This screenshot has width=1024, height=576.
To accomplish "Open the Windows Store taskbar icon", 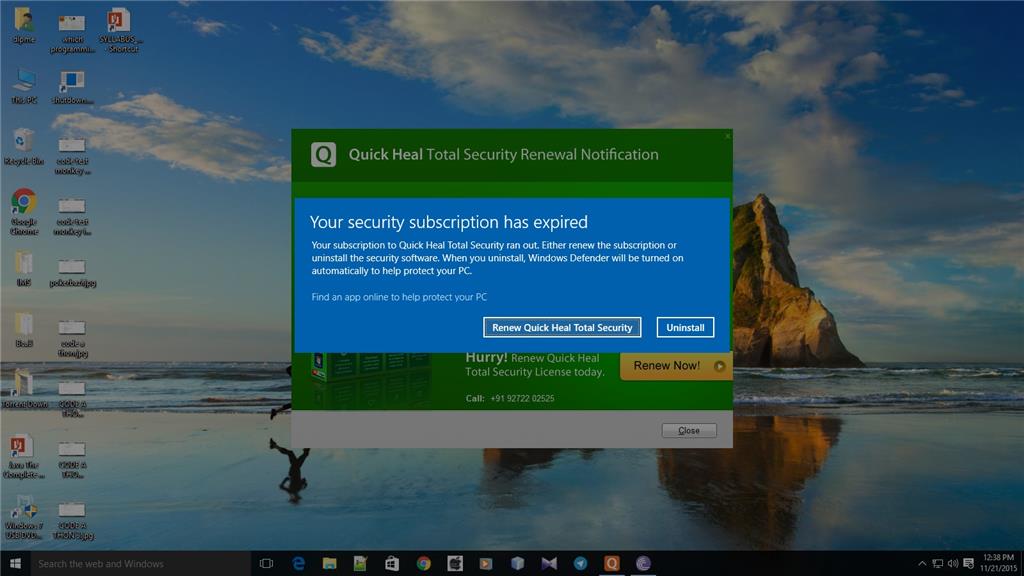I will (x=392, y=563).
